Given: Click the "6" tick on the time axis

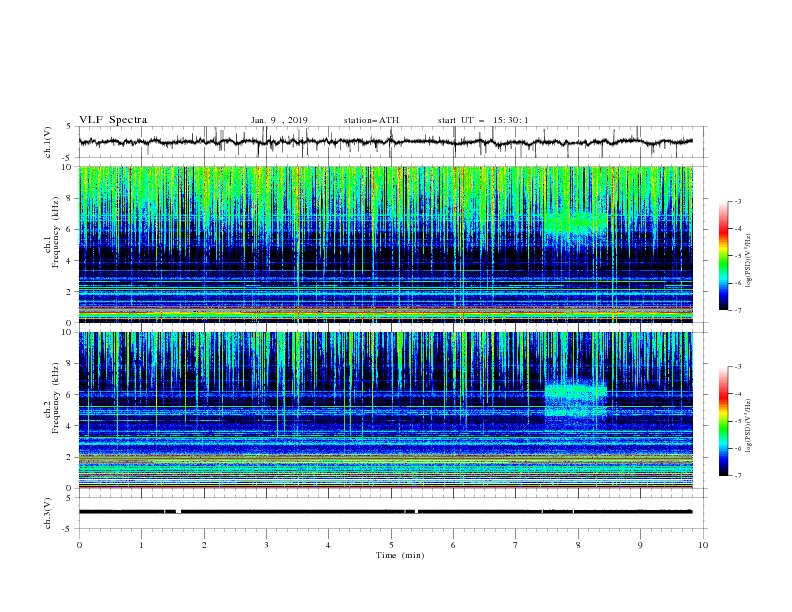Looking at the screenshot, I should pos(453,545).
